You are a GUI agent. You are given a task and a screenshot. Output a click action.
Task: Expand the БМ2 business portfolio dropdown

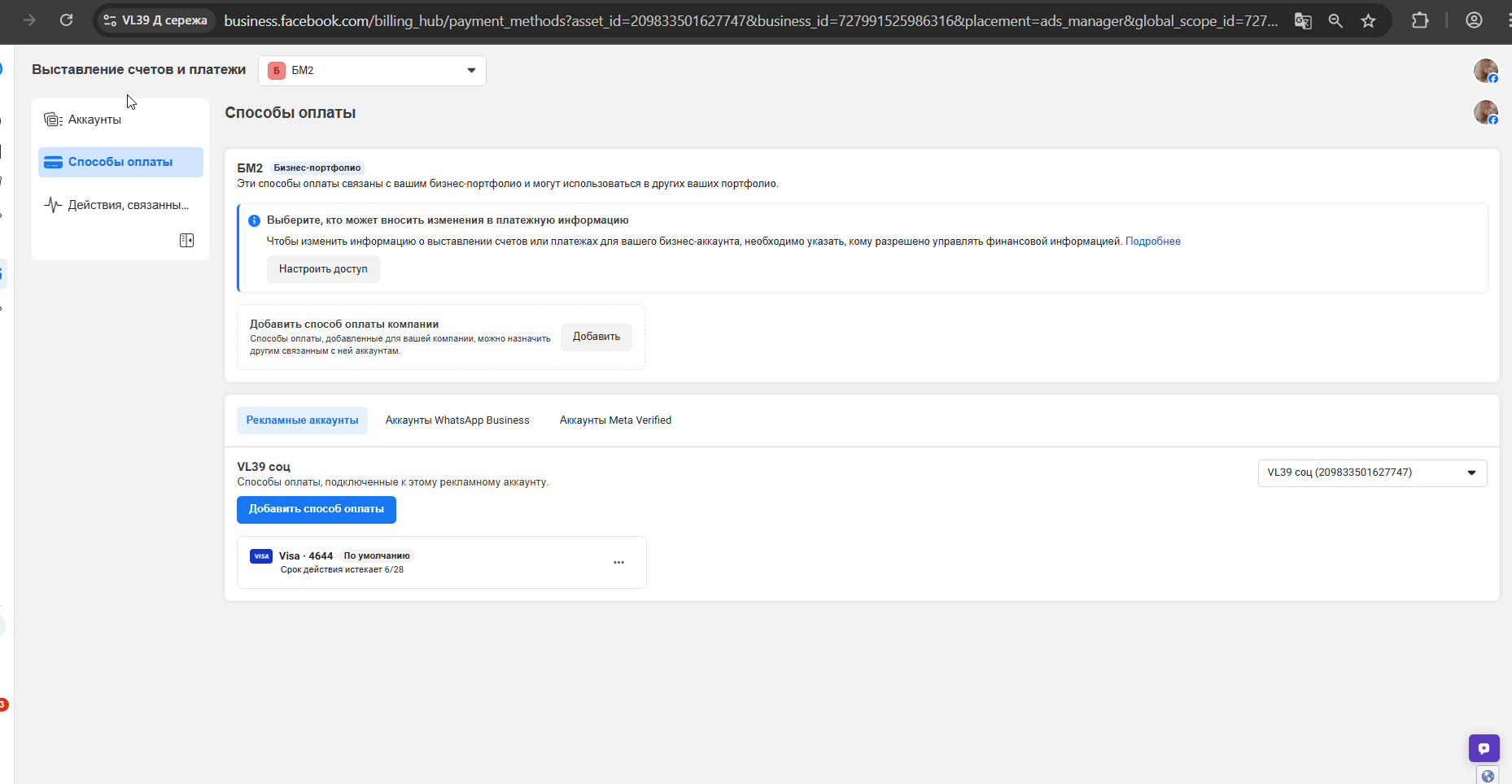point(372,71)
